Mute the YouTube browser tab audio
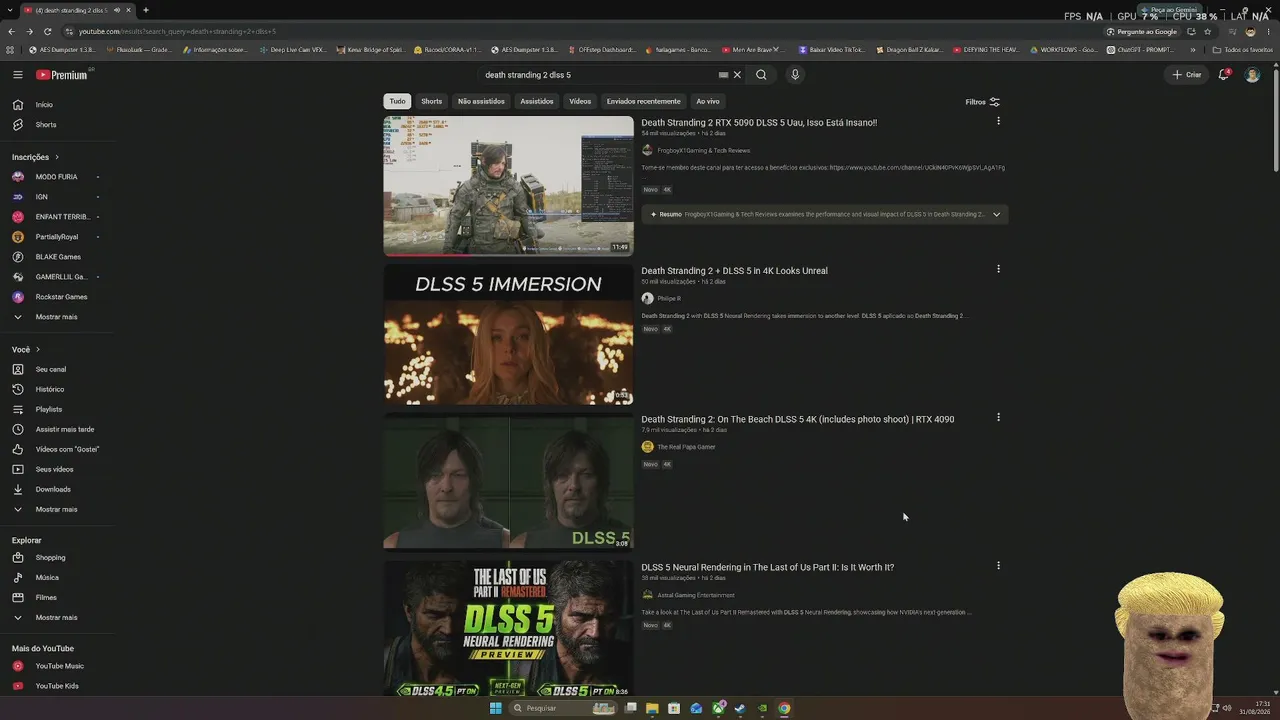This screenshot has height=720, width=1280. tap(117, 10)
